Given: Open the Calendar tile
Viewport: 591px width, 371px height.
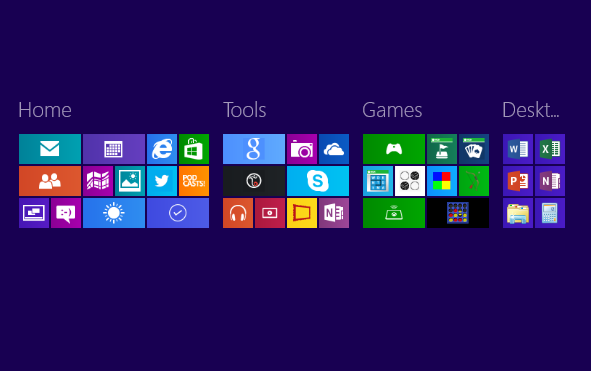Looking at the screenshot, I should tap(114, 149).
